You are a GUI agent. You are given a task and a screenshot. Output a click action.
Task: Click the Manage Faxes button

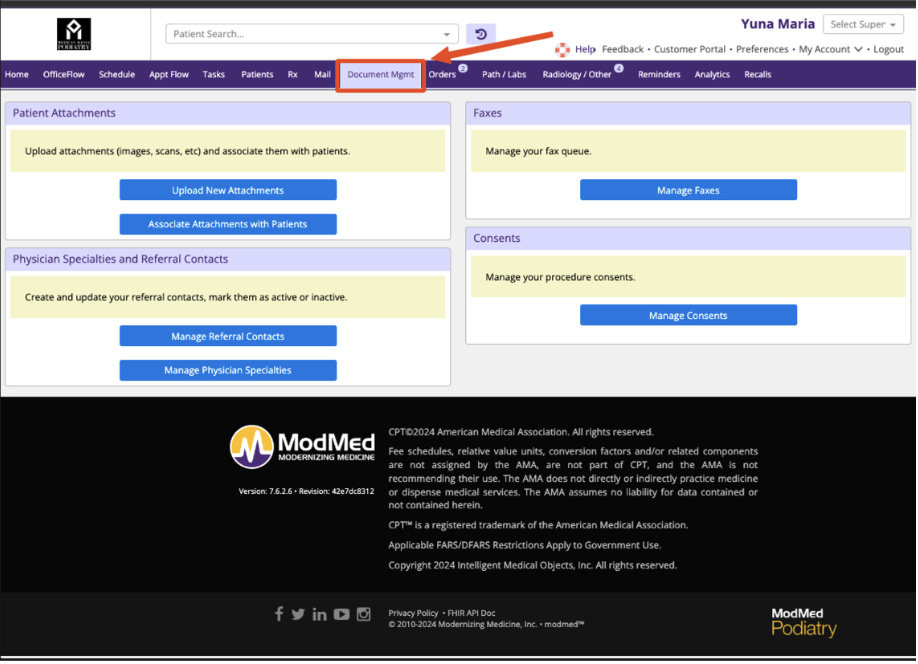click(x=688, y=190)
